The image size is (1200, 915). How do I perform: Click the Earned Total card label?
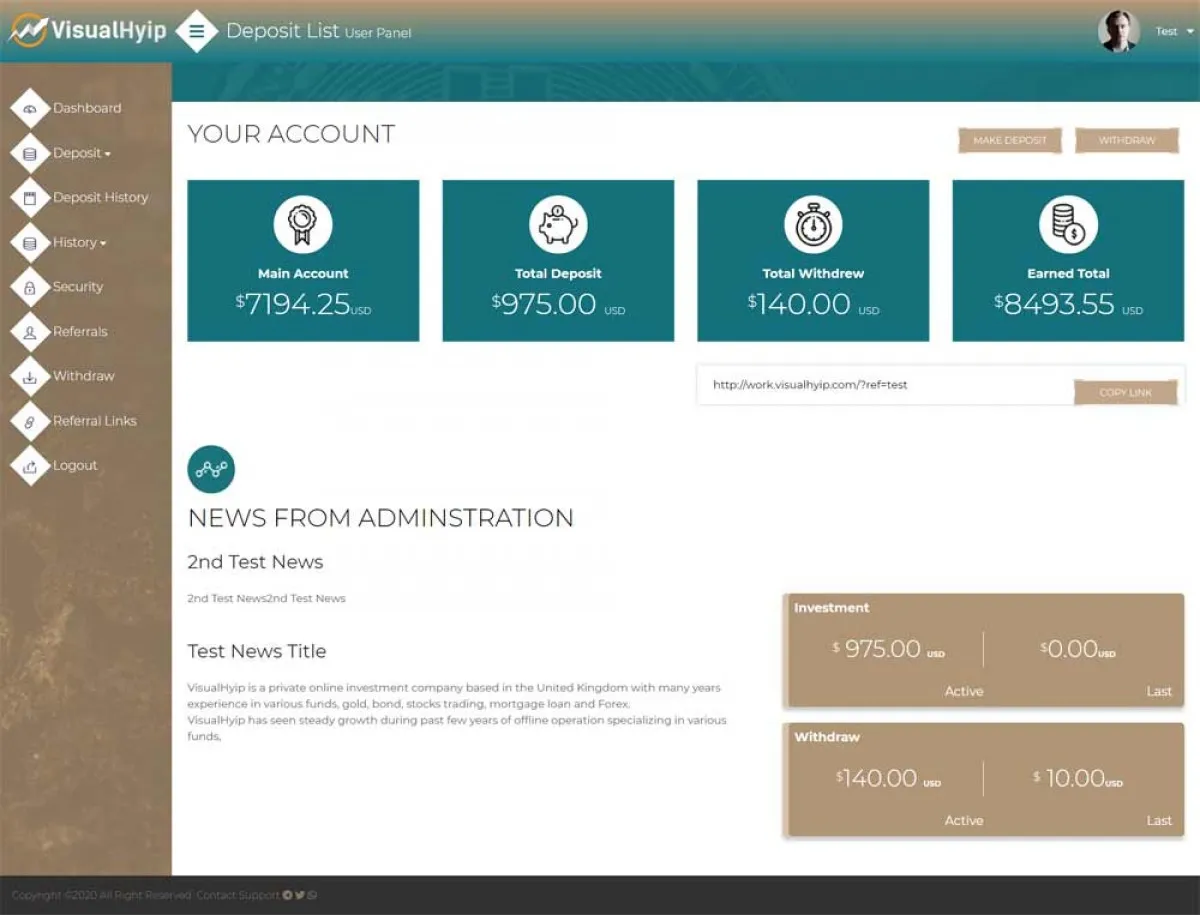click(1068, 273)
